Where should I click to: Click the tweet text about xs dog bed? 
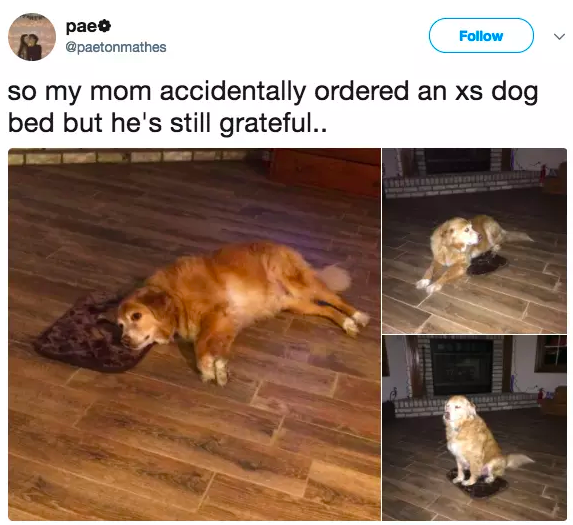[273, 107]
